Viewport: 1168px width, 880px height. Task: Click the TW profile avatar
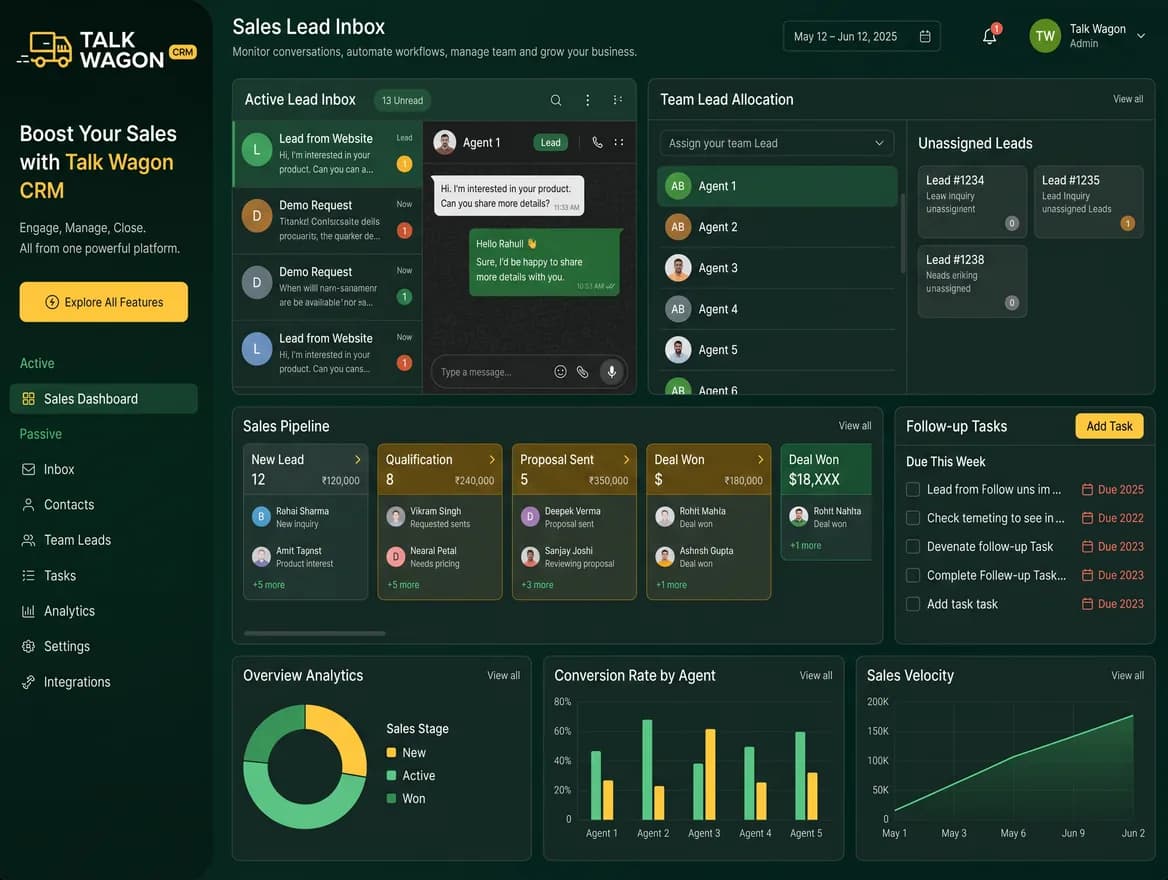(1045, 36)
